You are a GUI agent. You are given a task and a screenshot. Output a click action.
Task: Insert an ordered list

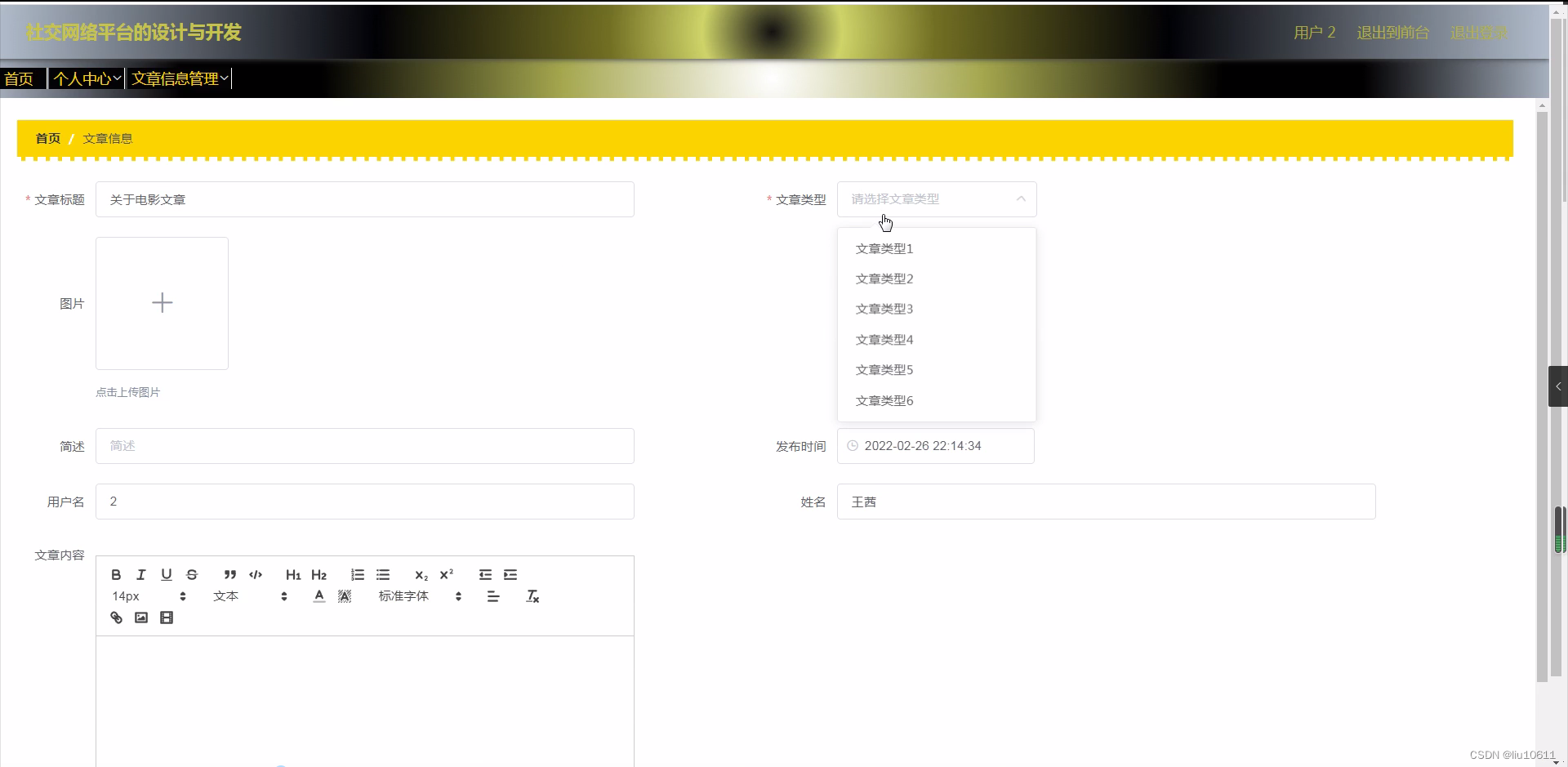click(x=357, y=574)
